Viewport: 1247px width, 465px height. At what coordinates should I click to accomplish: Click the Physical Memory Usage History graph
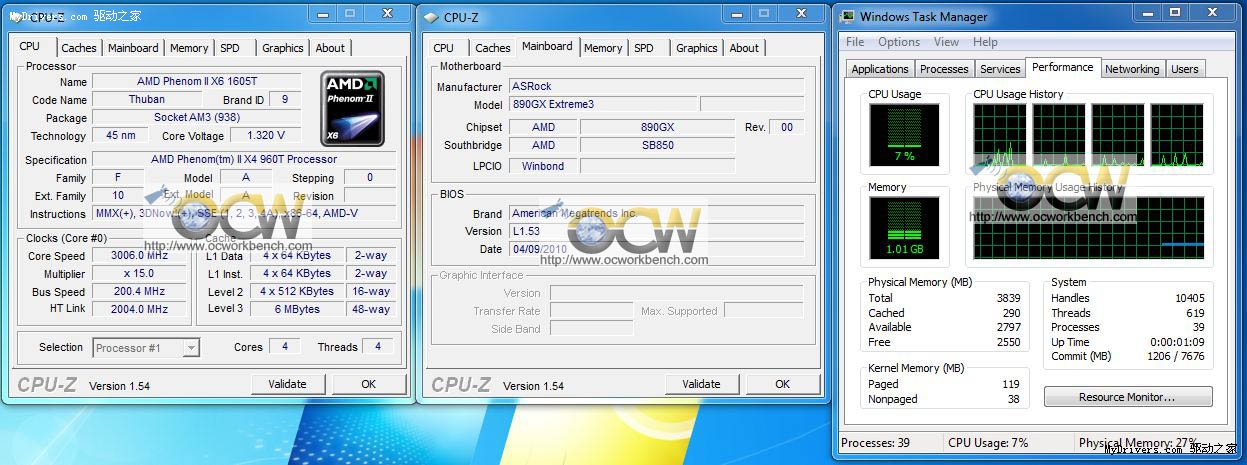pyautogui.click(x=1090, y=228)
